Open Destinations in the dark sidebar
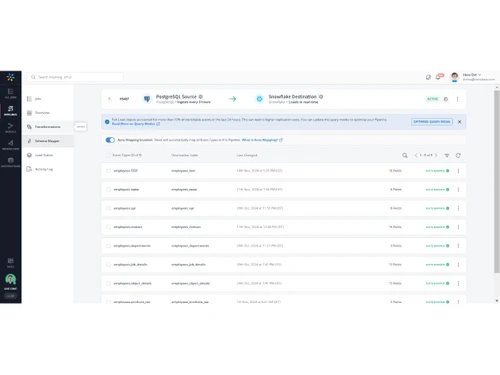The height and width of the screenshot is (375, 500). tap(11, 162)
